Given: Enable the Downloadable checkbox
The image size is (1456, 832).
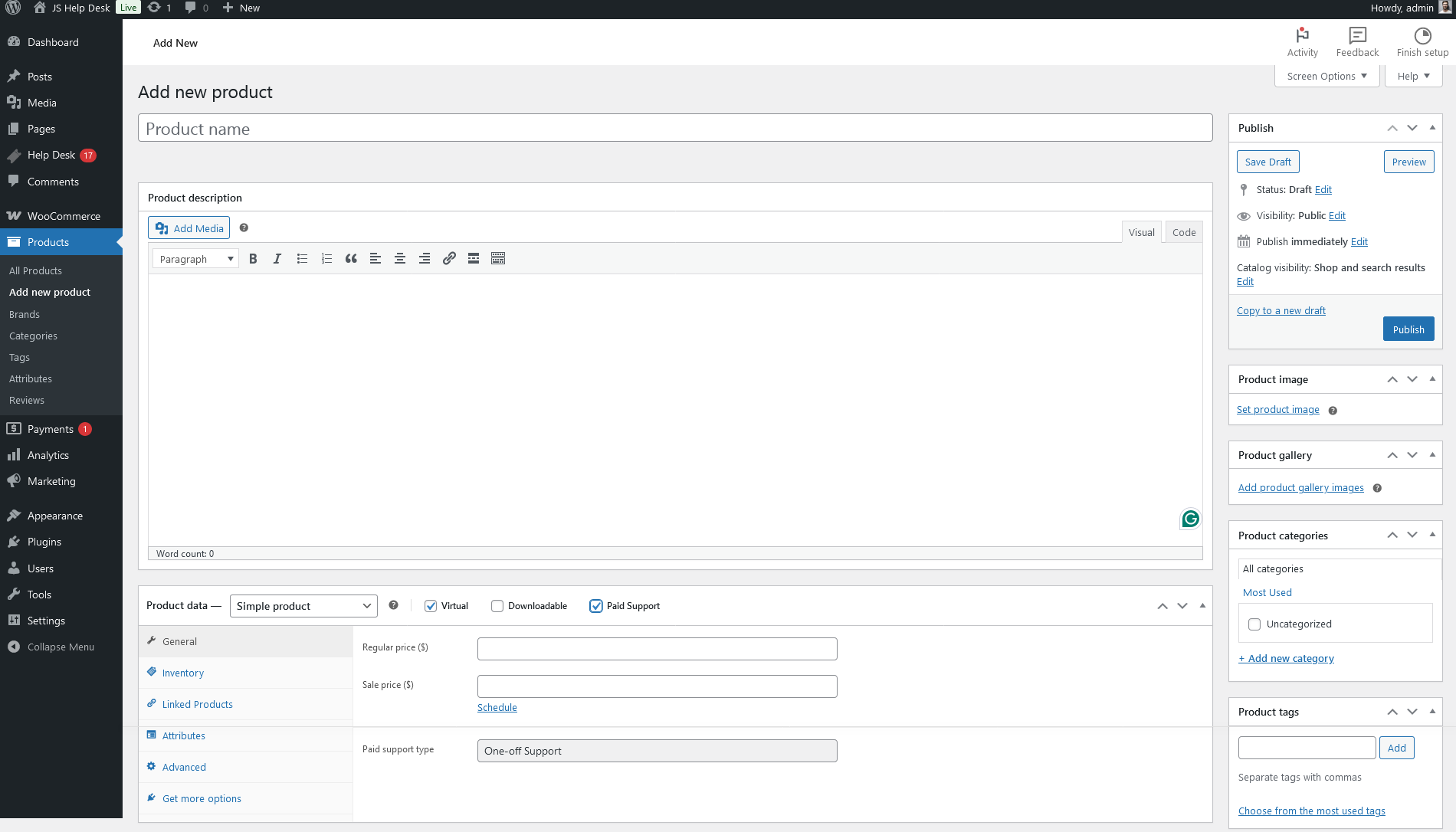Looking at the screenshot, I should [x=497, y=606].
